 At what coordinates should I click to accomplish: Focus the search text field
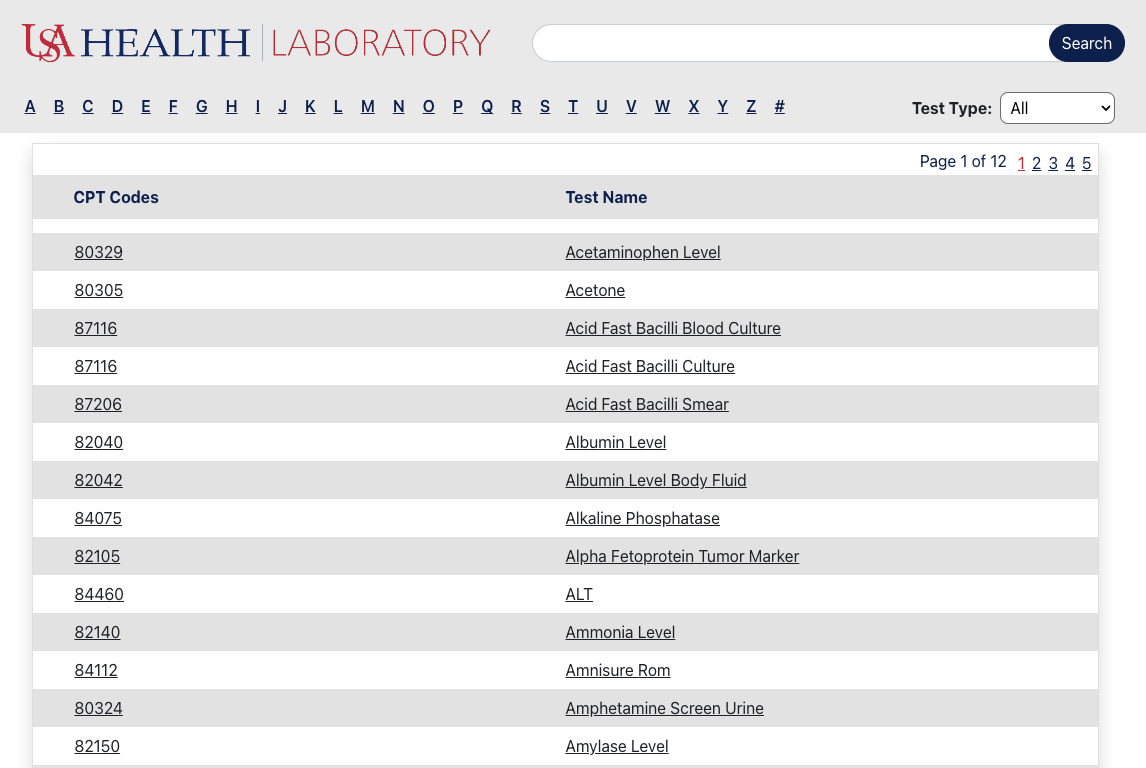click(x=790, y=43)
